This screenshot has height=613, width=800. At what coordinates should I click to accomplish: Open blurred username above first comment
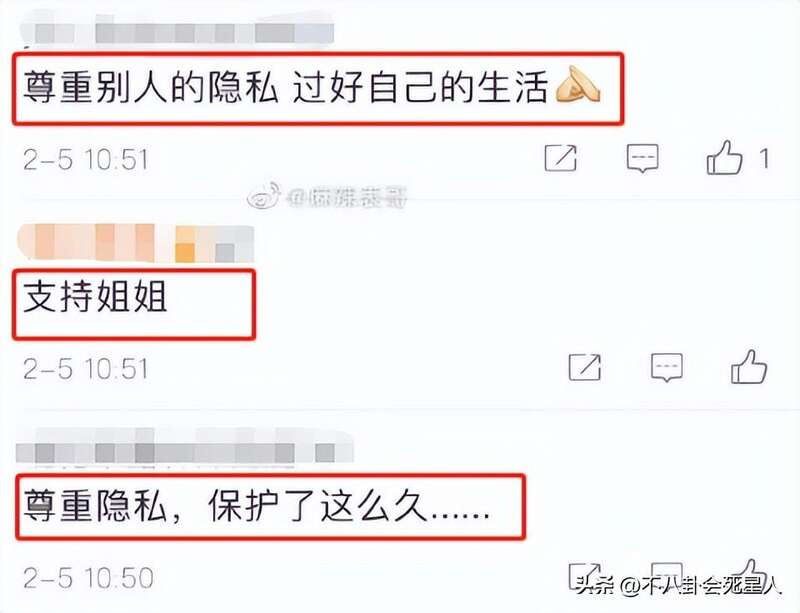point(178,31)
